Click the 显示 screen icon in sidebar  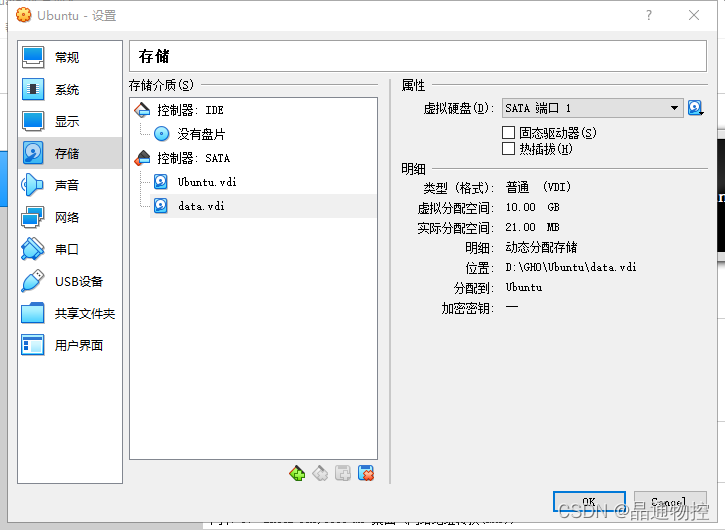pos(33,121)
